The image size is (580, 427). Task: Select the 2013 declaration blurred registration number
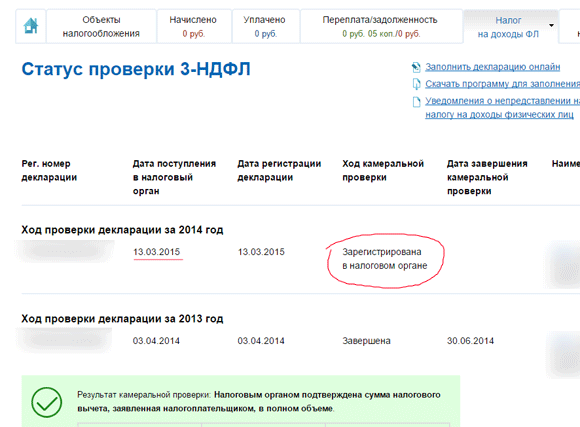(65, 340)
